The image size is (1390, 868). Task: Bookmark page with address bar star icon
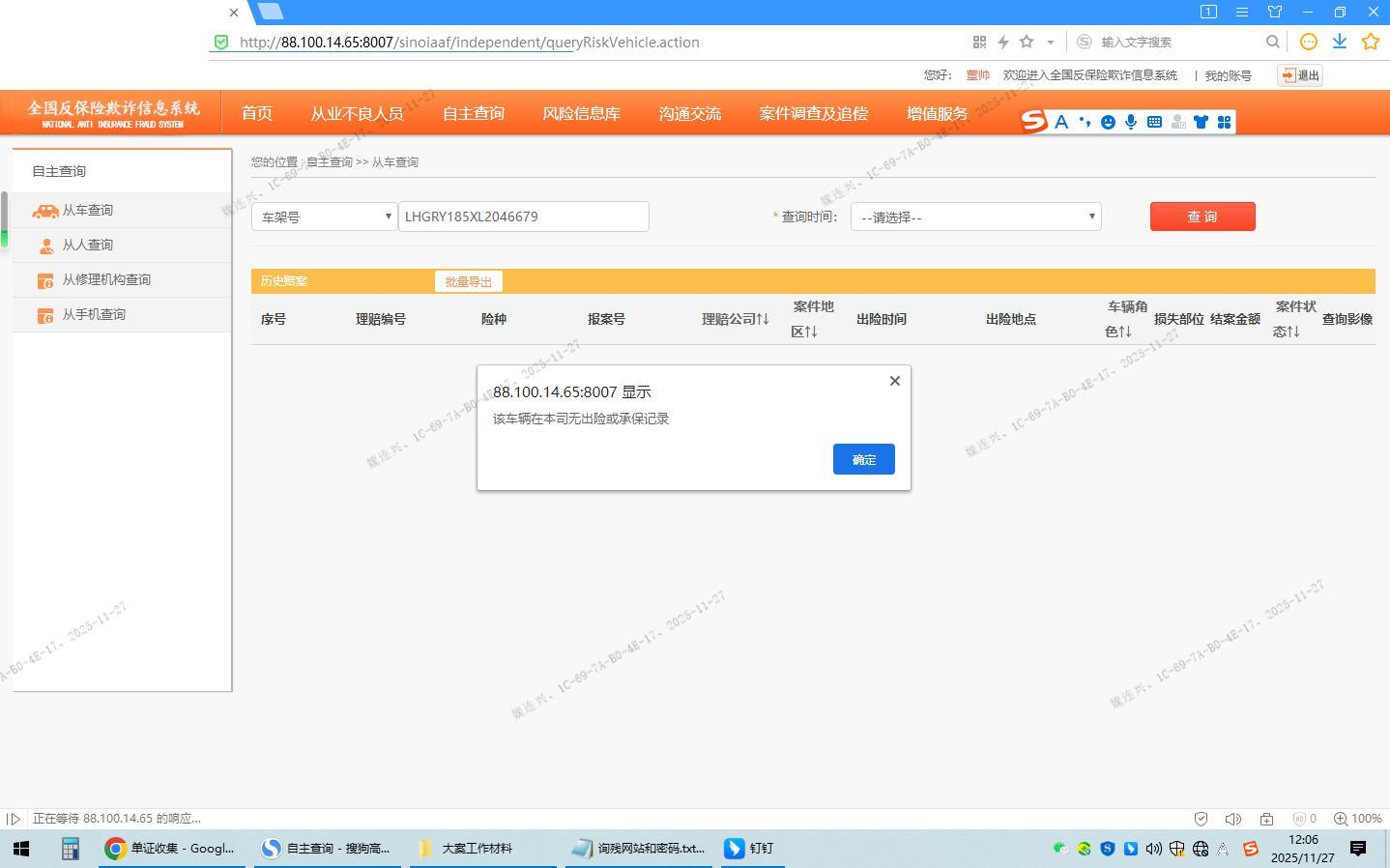1027,42
